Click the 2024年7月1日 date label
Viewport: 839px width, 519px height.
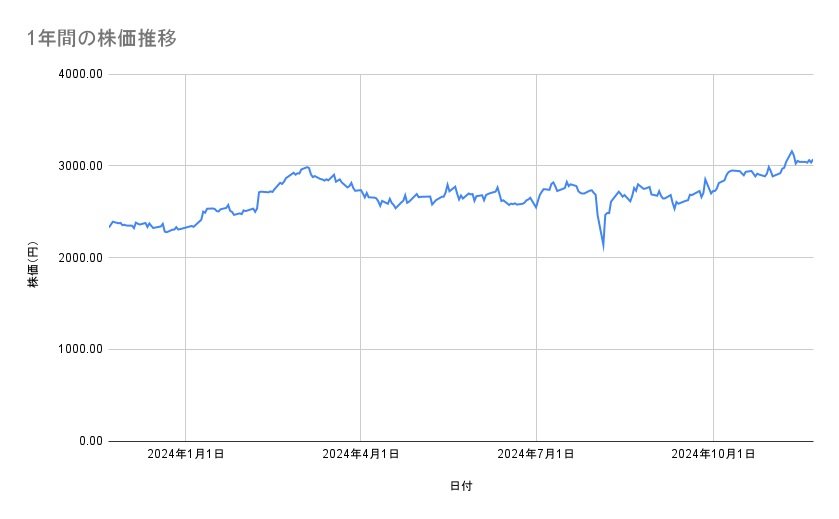pyautogui.click(x=537, y=455)
